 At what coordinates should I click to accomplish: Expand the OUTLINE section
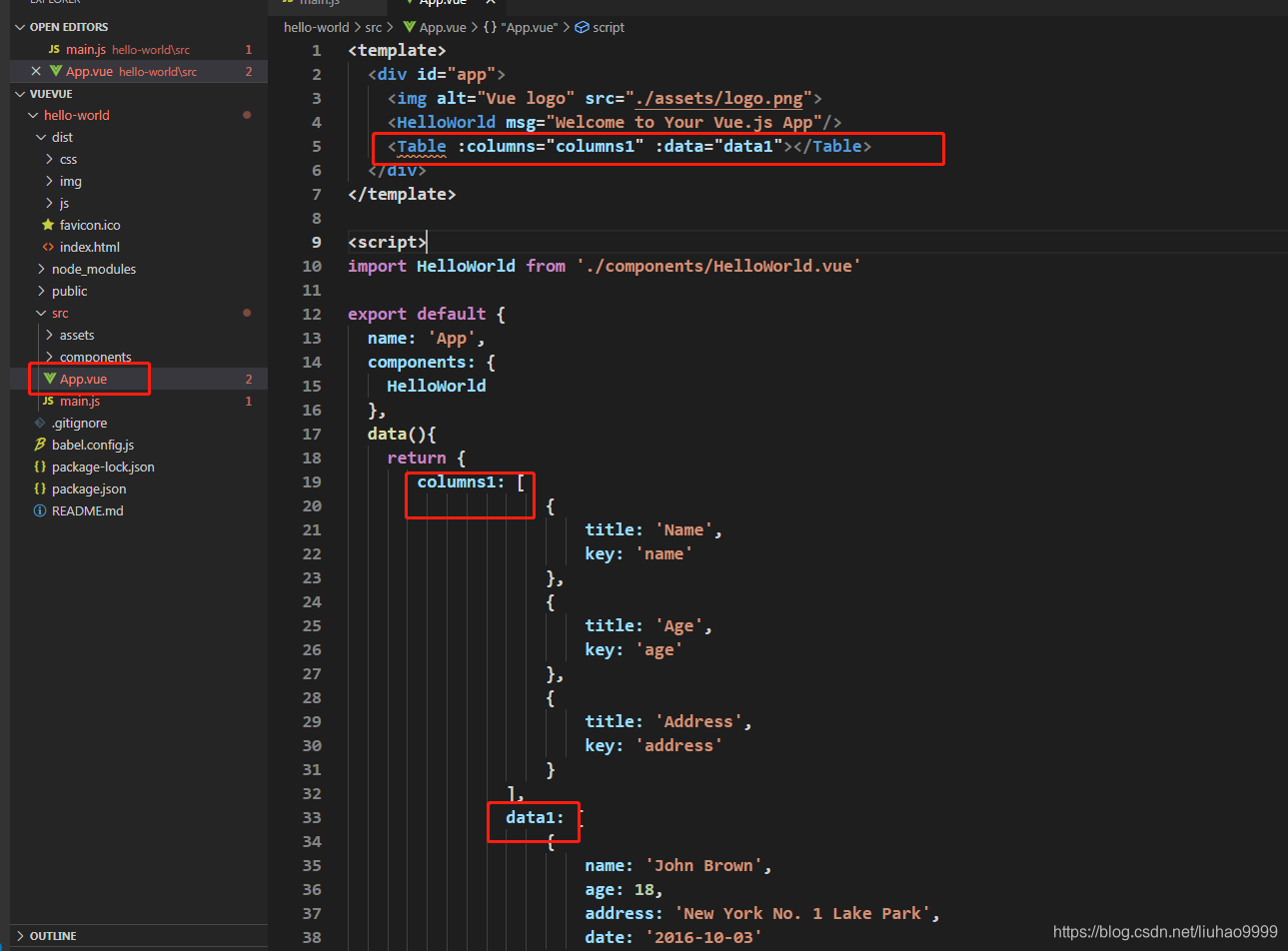pyautogui.click(x=20, y=936)
